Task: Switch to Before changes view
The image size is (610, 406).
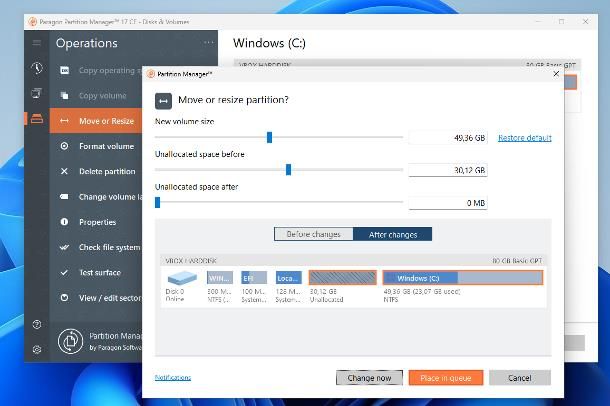Action: [314, 234]
